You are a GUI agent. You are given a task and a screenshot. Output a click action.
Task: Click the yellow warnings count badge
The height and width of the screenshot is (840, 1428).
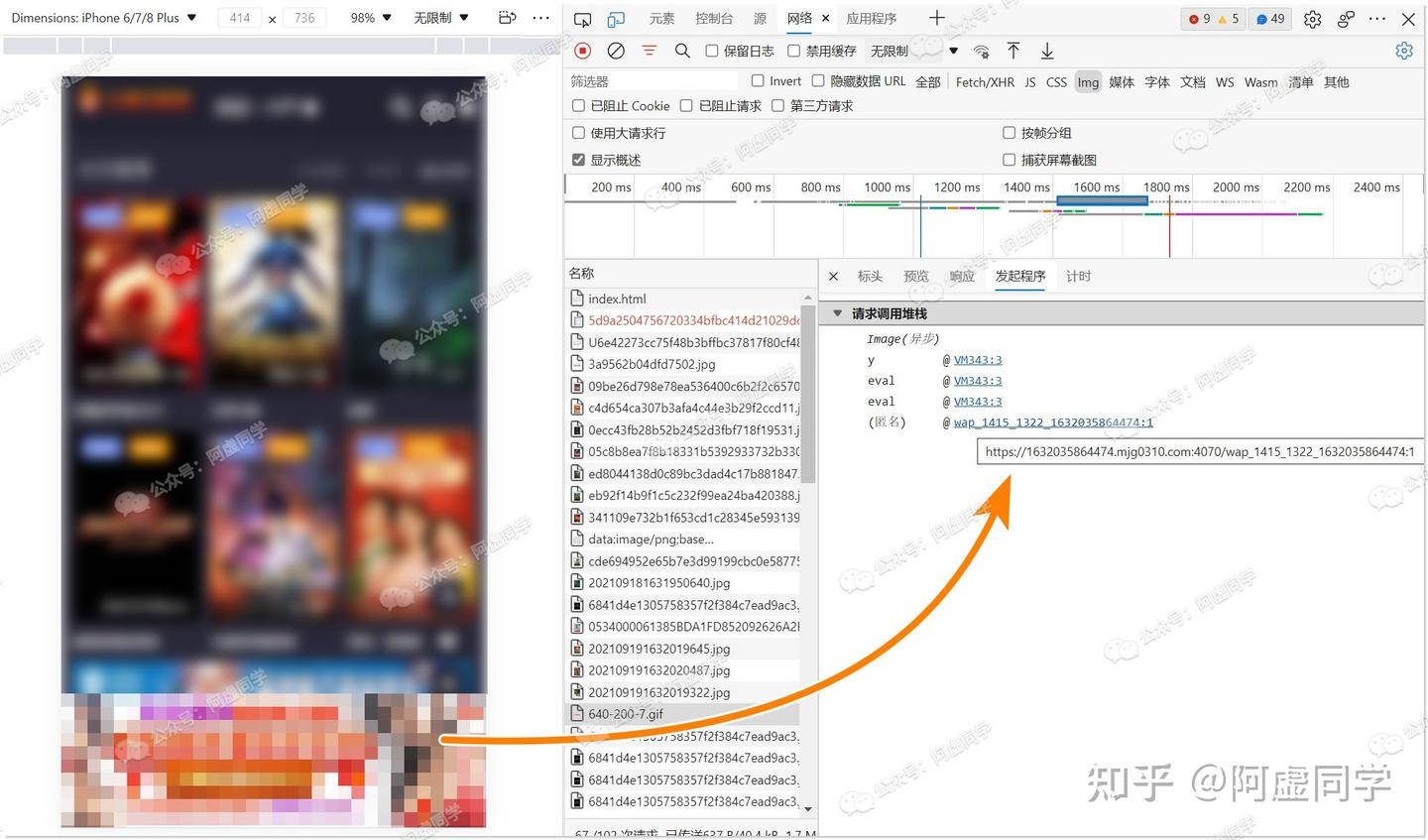(x=1228, y=19)
